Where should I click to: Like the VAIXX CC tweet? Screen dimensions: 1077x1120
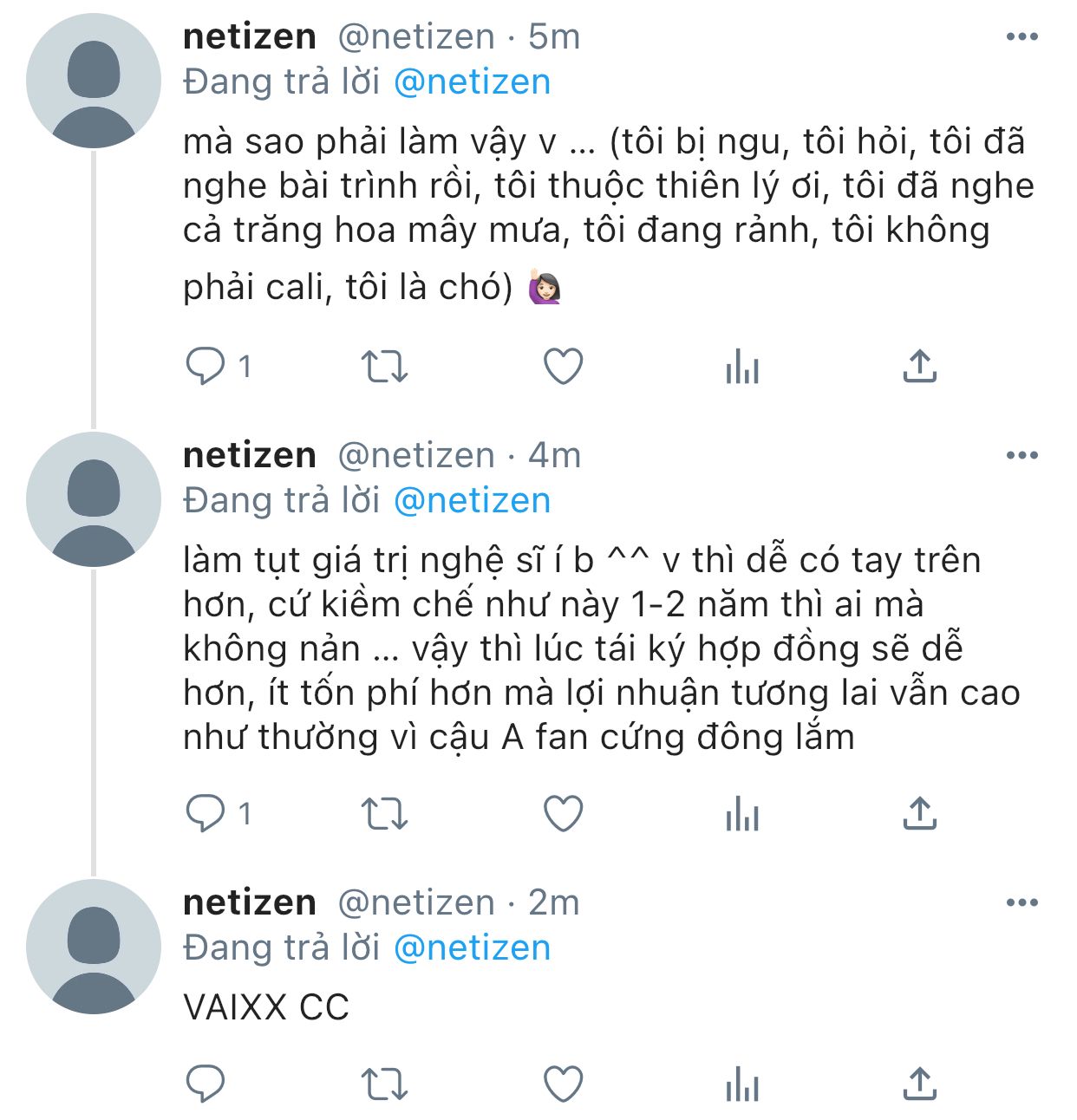(x=564, y=1084)
